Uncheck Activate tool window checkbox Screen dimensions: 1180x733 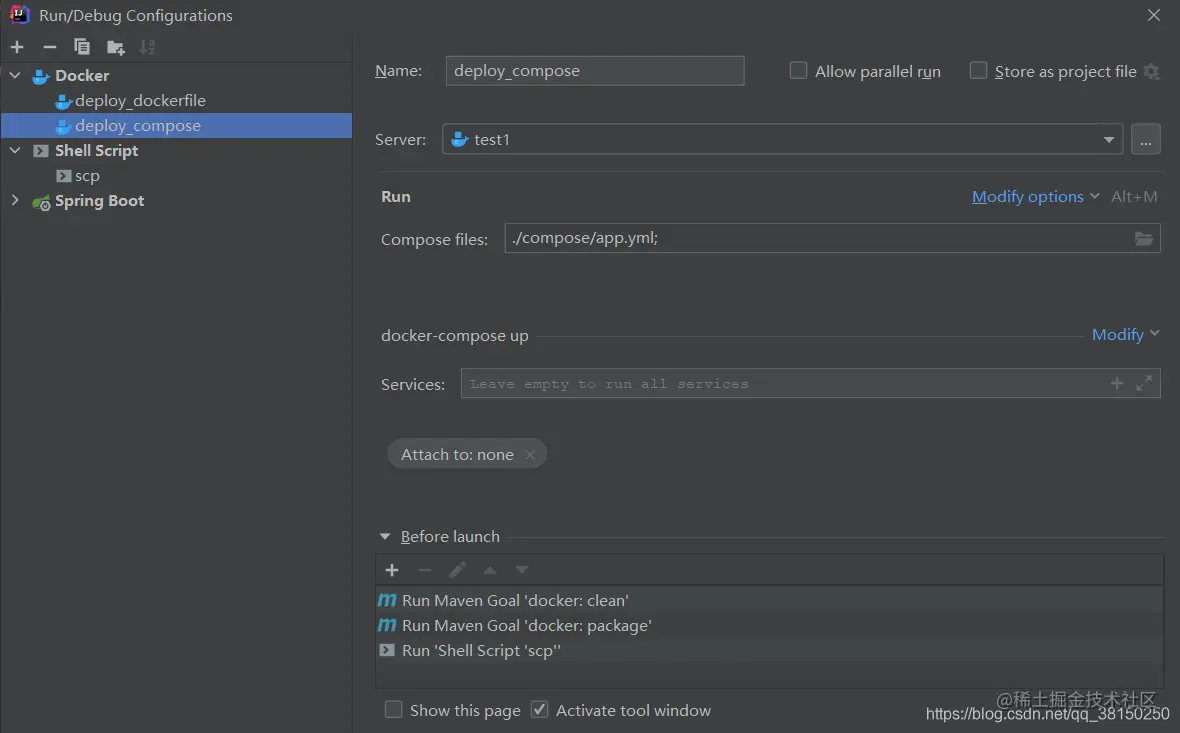540,710
